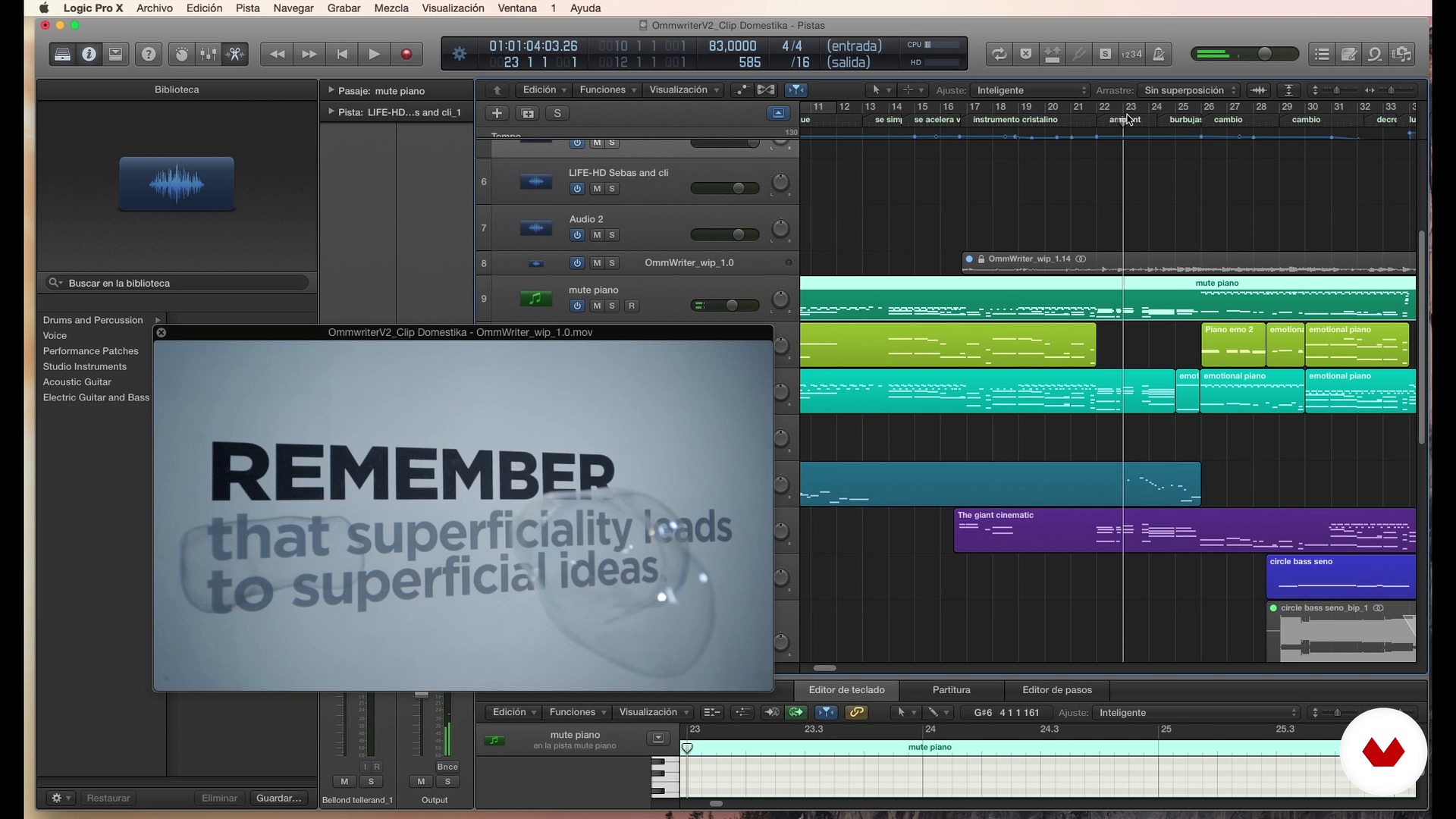The width and height of the screenshot is (1456, 819).
Task: Open the Mezcla menu
Action: 391,8
